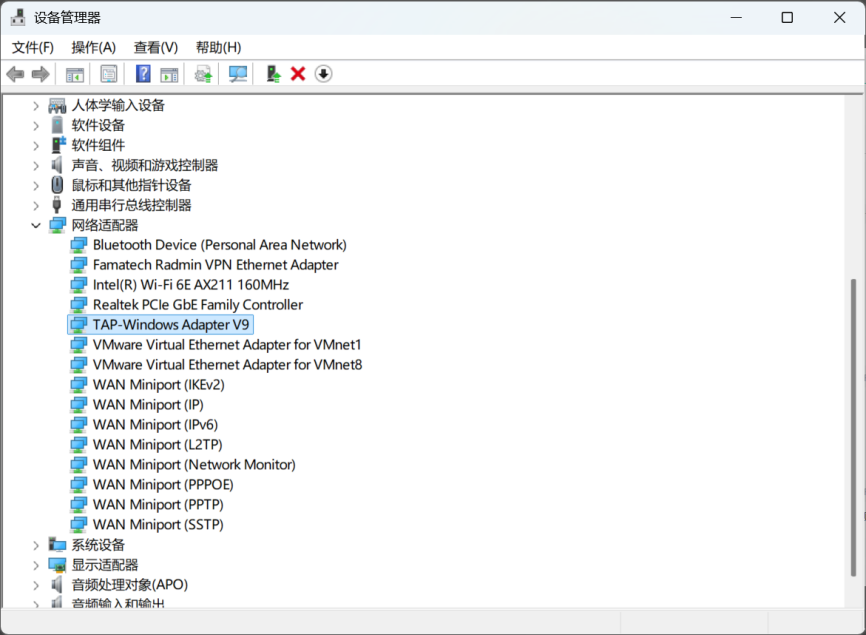Open the 查看(V) menu

(156, 47)
